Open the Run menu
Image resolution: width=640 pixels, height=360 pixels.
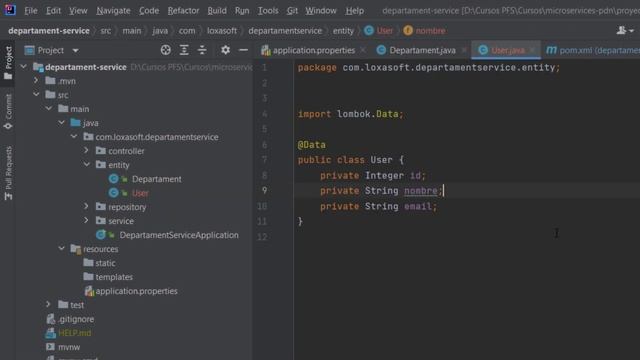(x=242, y=11)
